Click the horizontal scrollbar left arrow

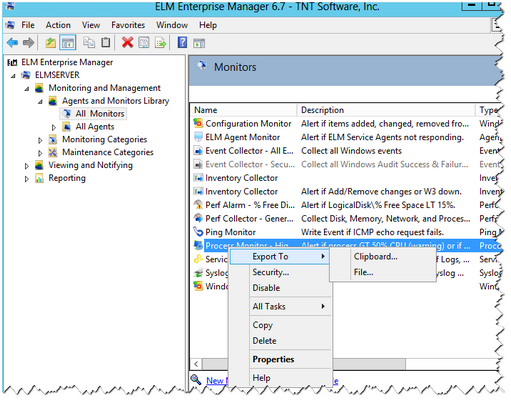(x=196, y=364)
